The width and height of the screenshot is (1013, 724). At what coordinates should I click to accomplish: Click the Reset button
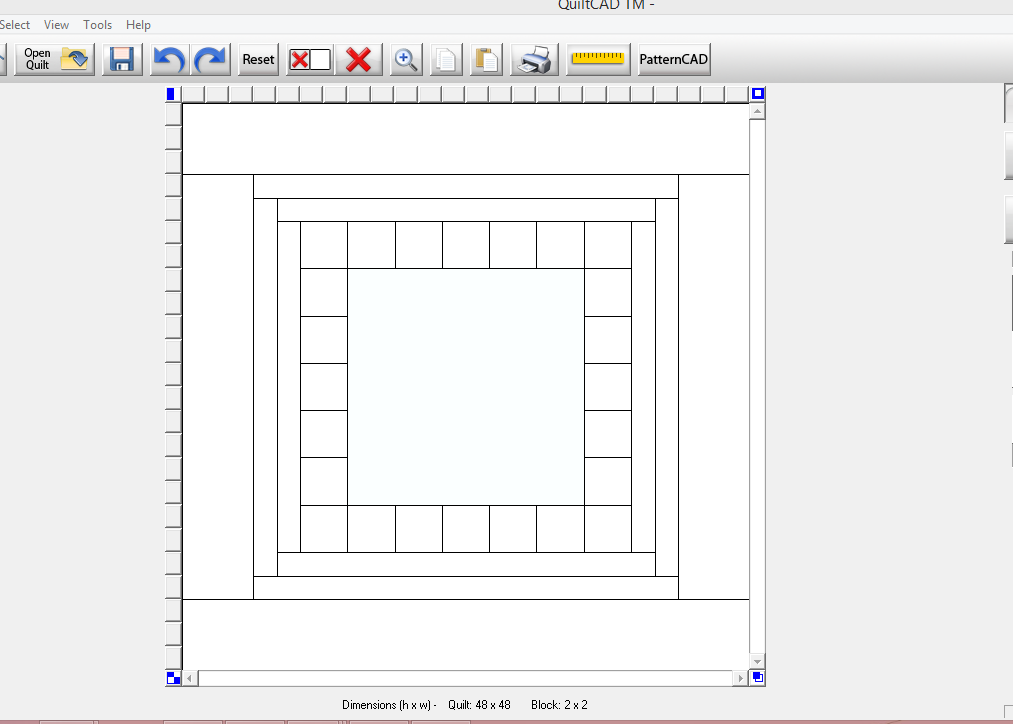(x=258, y=59)
